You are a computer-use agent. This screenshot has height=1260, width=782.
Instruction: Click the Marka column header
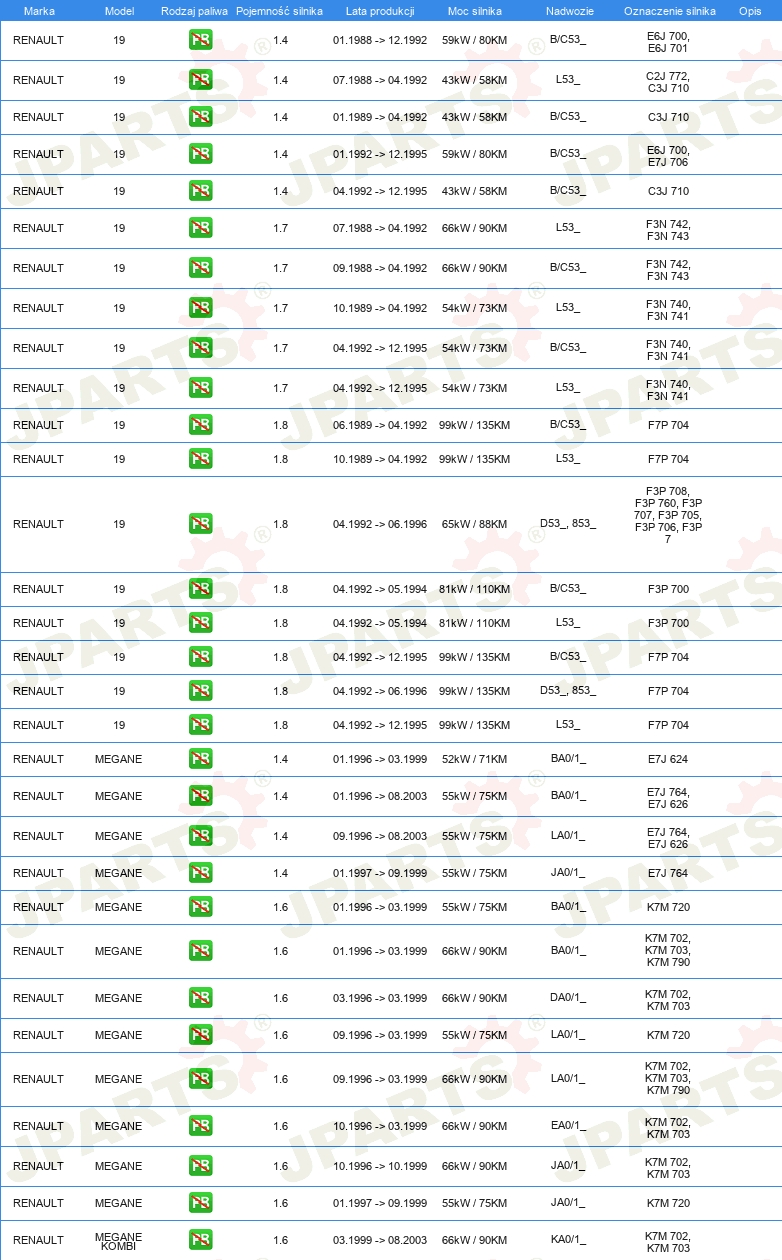click(39, 11)
